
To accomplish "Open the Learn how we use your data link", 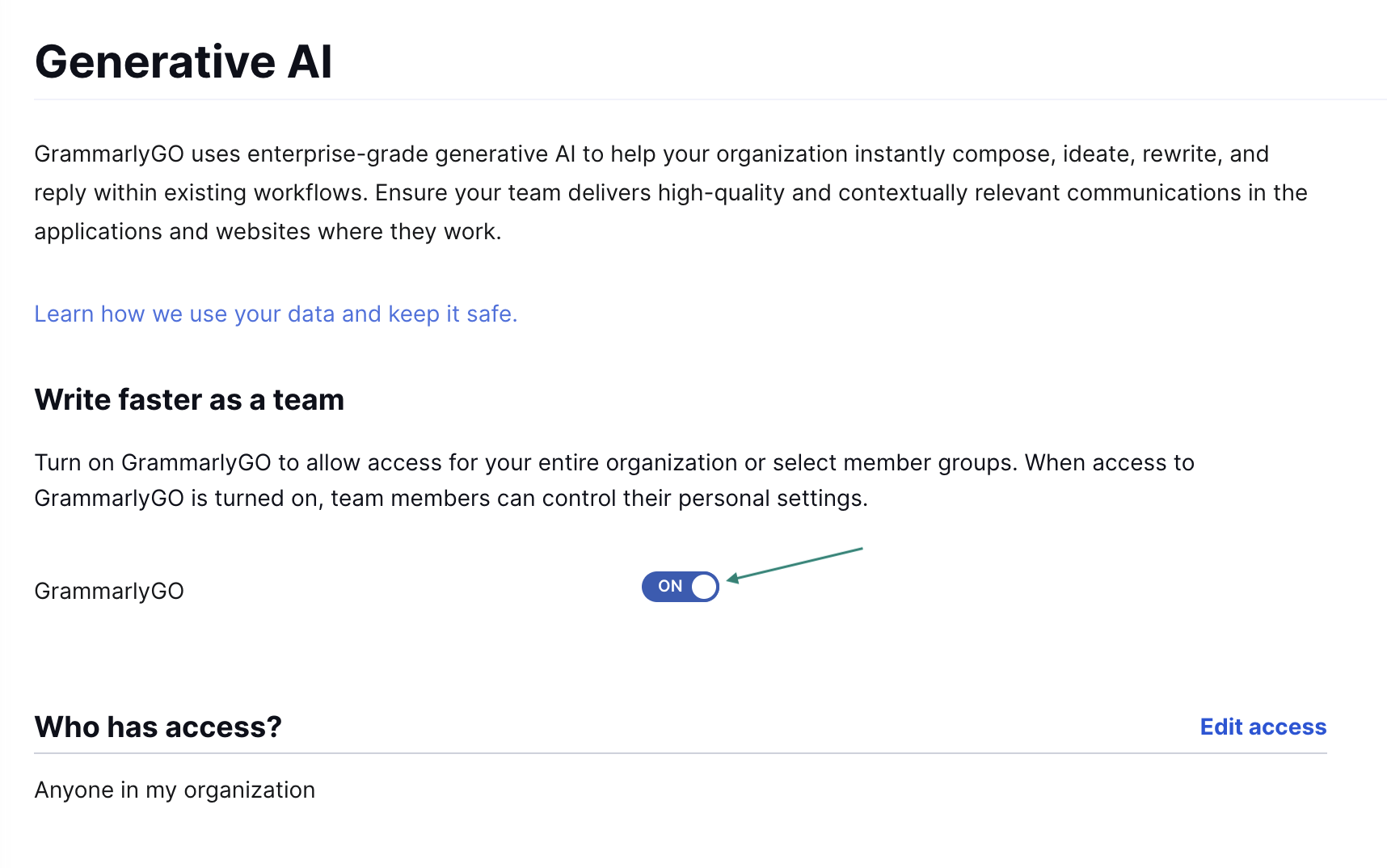I will click(x=275, y=314).
